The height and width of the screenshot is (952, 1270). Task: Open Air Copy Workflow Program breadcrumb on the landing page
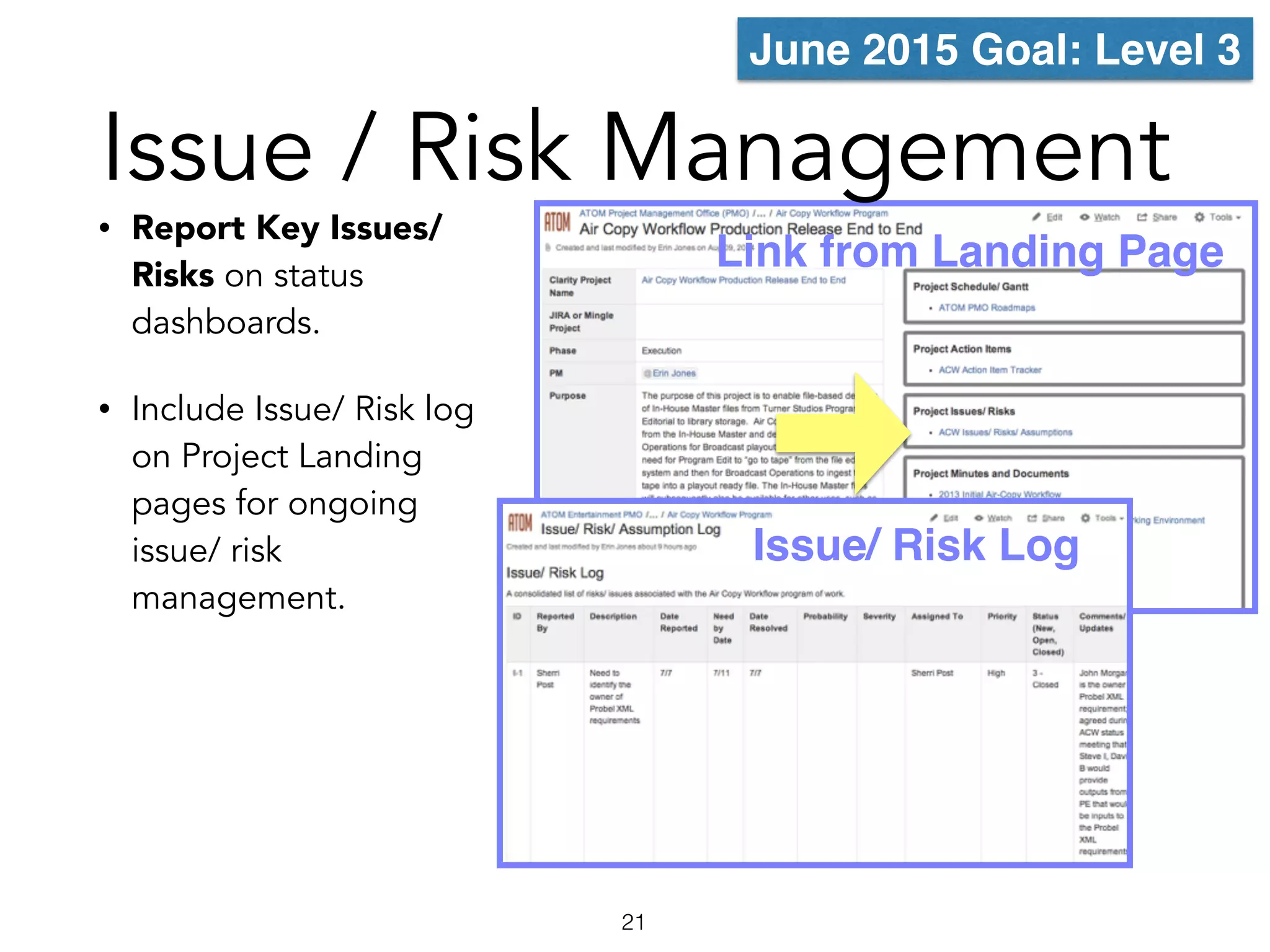click(832, 213)
